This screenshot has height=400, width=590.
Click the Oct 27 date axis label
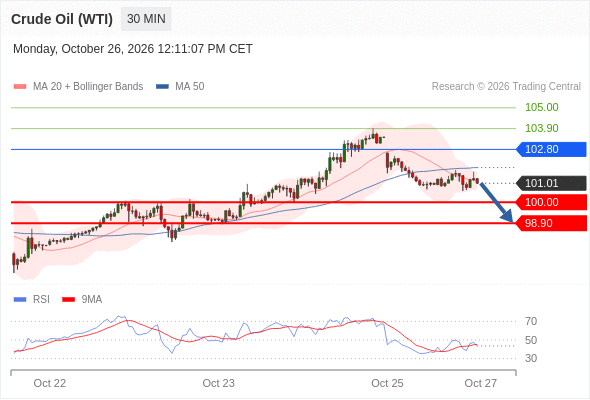tap(481, 383)
